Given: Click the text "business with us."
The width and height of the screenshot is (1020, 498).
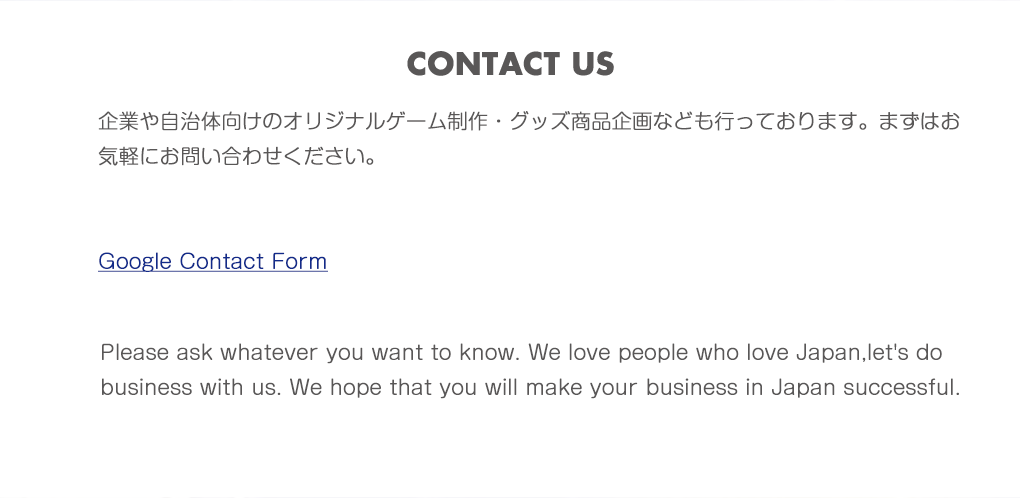Looking at the screenshot, I should (190, 387).
